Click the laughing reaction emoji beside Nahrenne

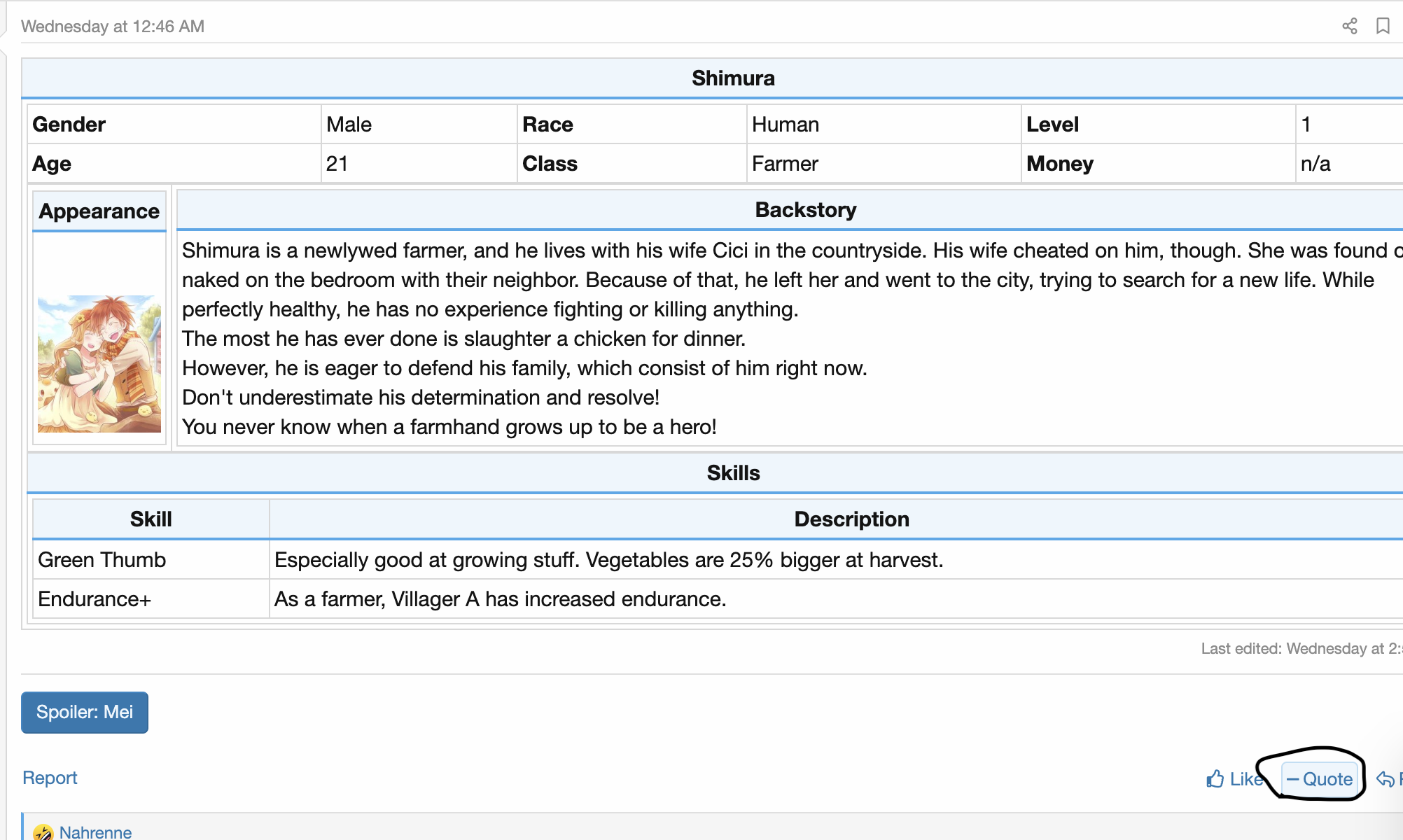(x=43, y=832)
